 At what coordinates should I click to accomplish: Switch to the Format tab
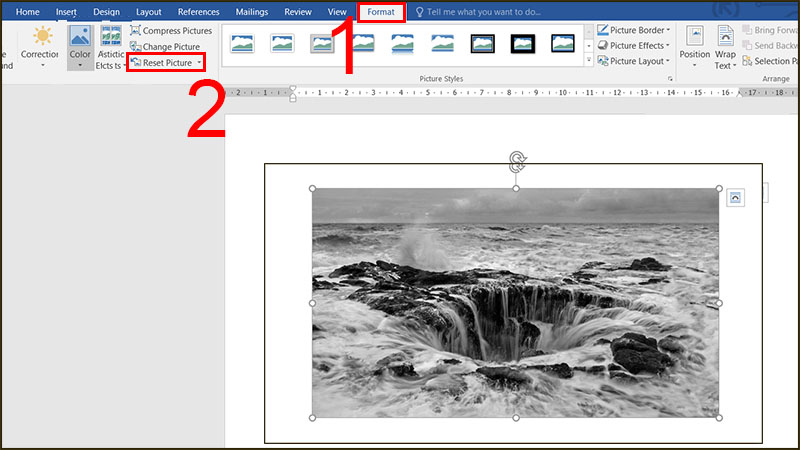click(381, 12)
